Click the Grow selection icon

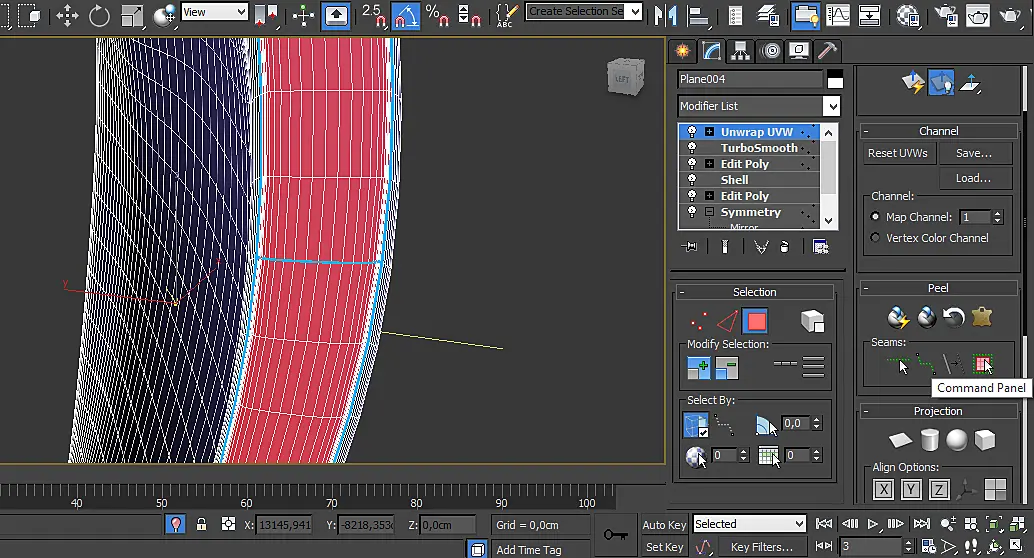698,368
